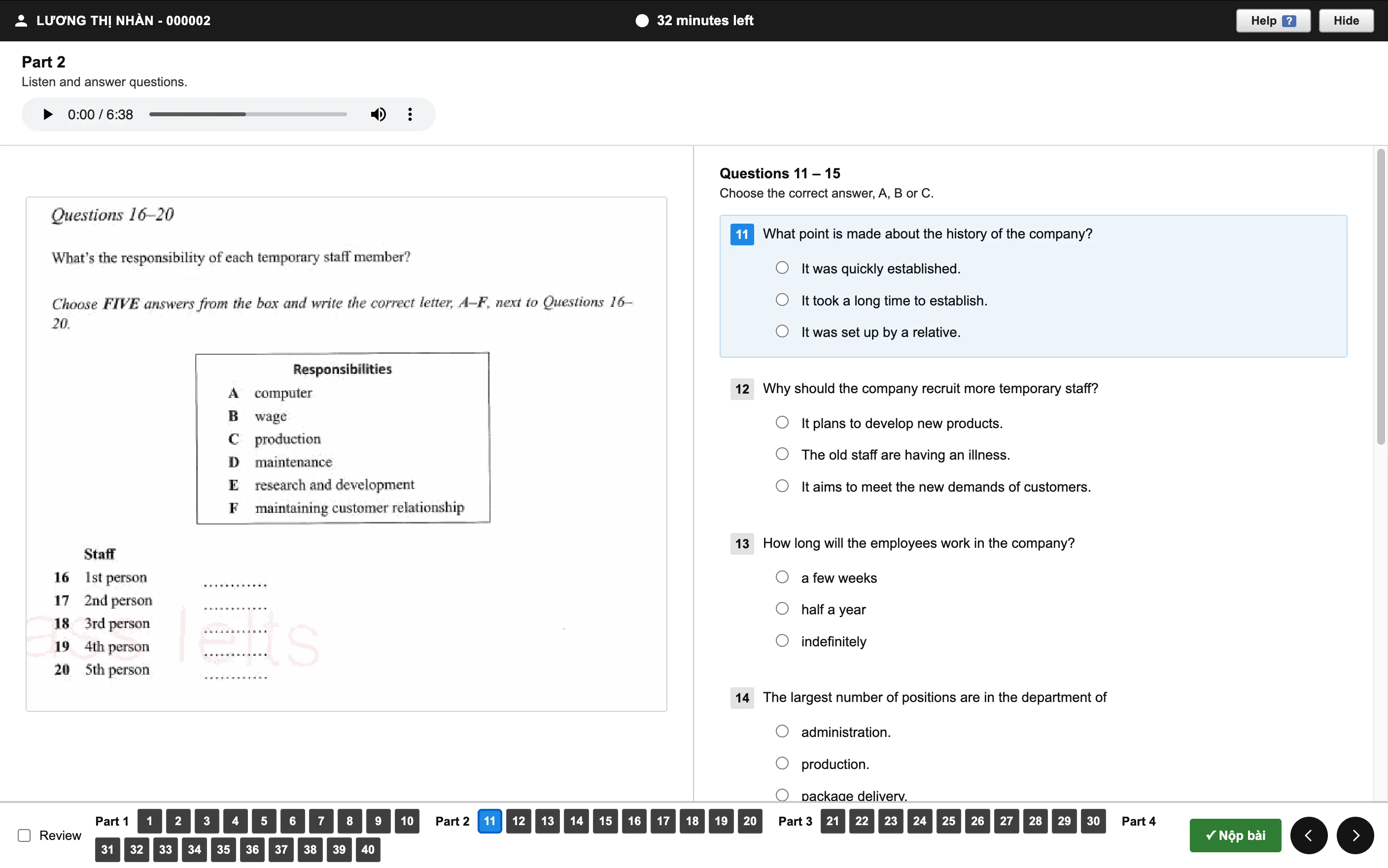
Task: Click the right panel vertical scrollbar
Action: [x=1381, y=297]
